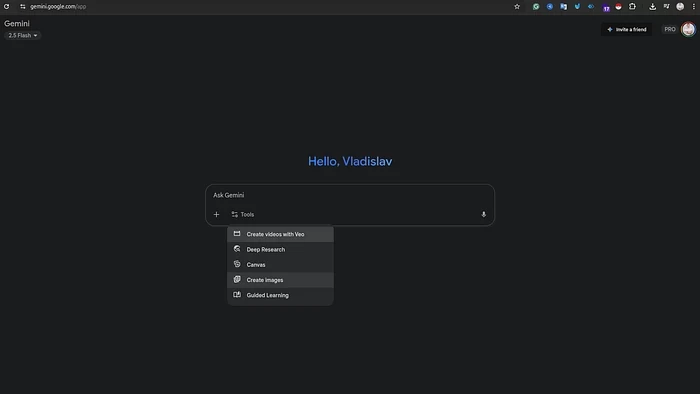
Task: Bookmark this page with the star icon
Action: point(517,7)
